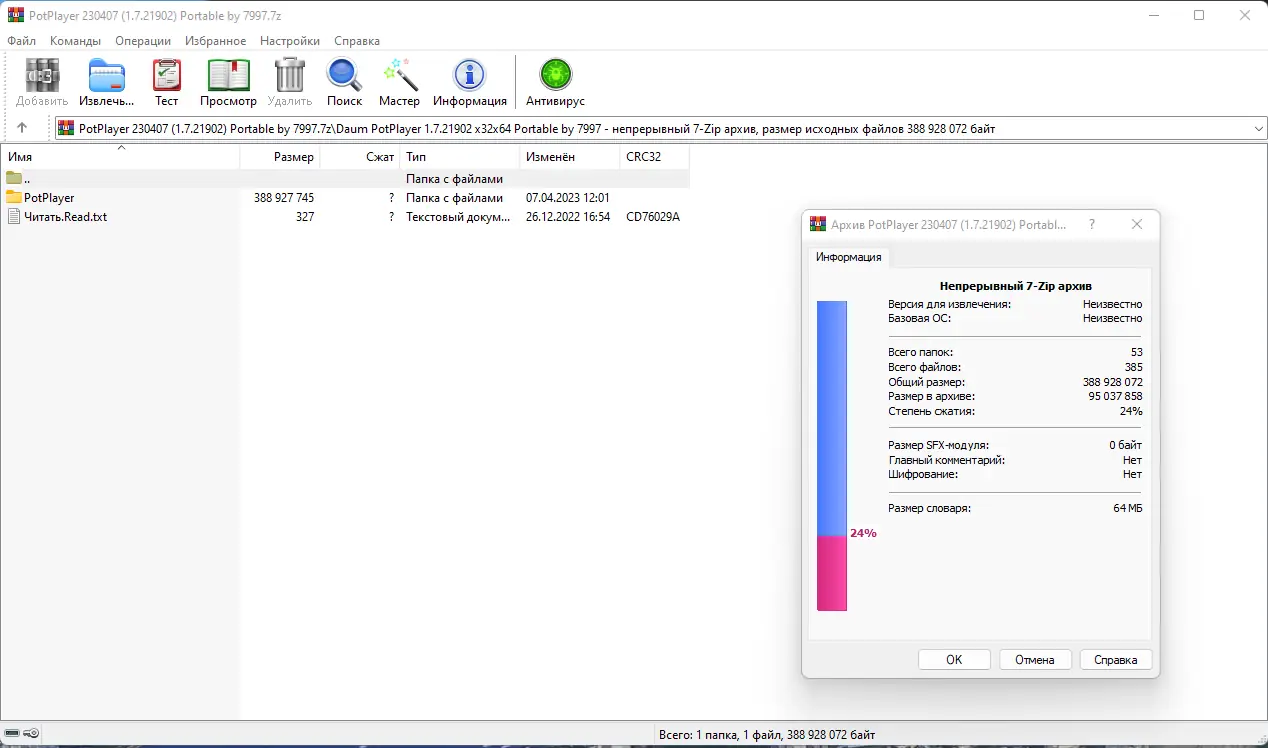Open the Настройки menu
The height and width of the screenshot is (748, 1268).
(x=289, y=41)
